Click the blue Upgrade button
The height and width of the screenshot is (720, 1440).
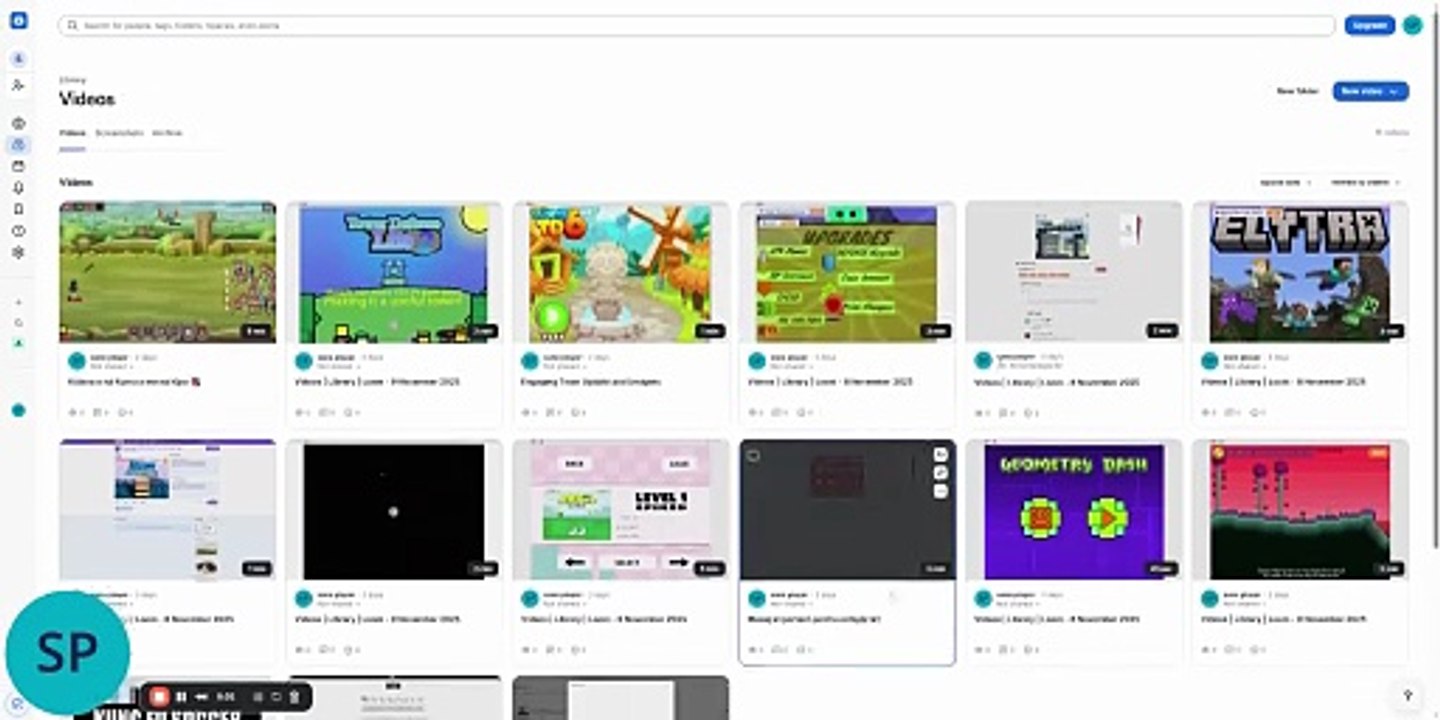1369,25
